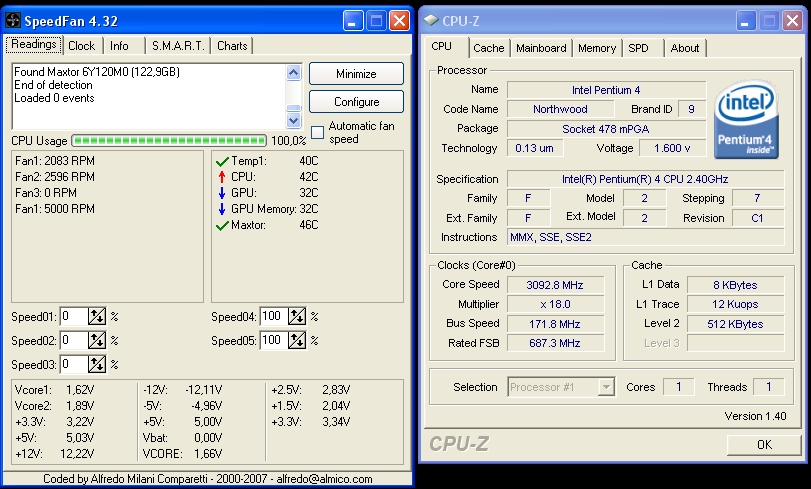Viewport: 811px width, 489px height.
Task: Click the Speed03 percentage input field
Action: coord(74,364)
